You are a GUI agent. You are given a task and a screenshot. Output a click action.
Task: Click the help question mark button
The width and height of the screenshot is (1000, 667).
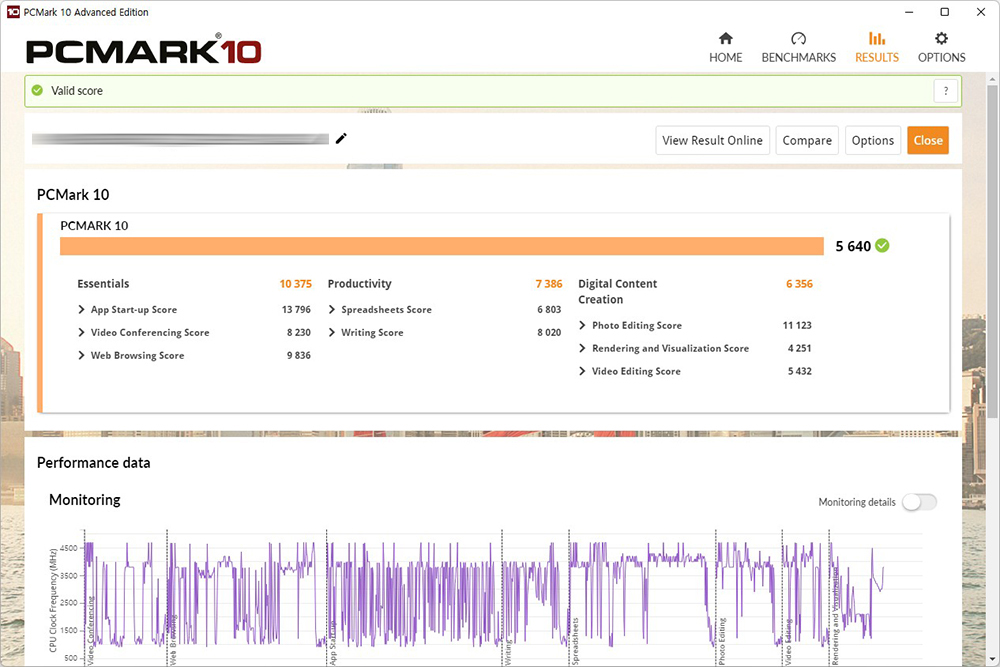coord(946,91)
